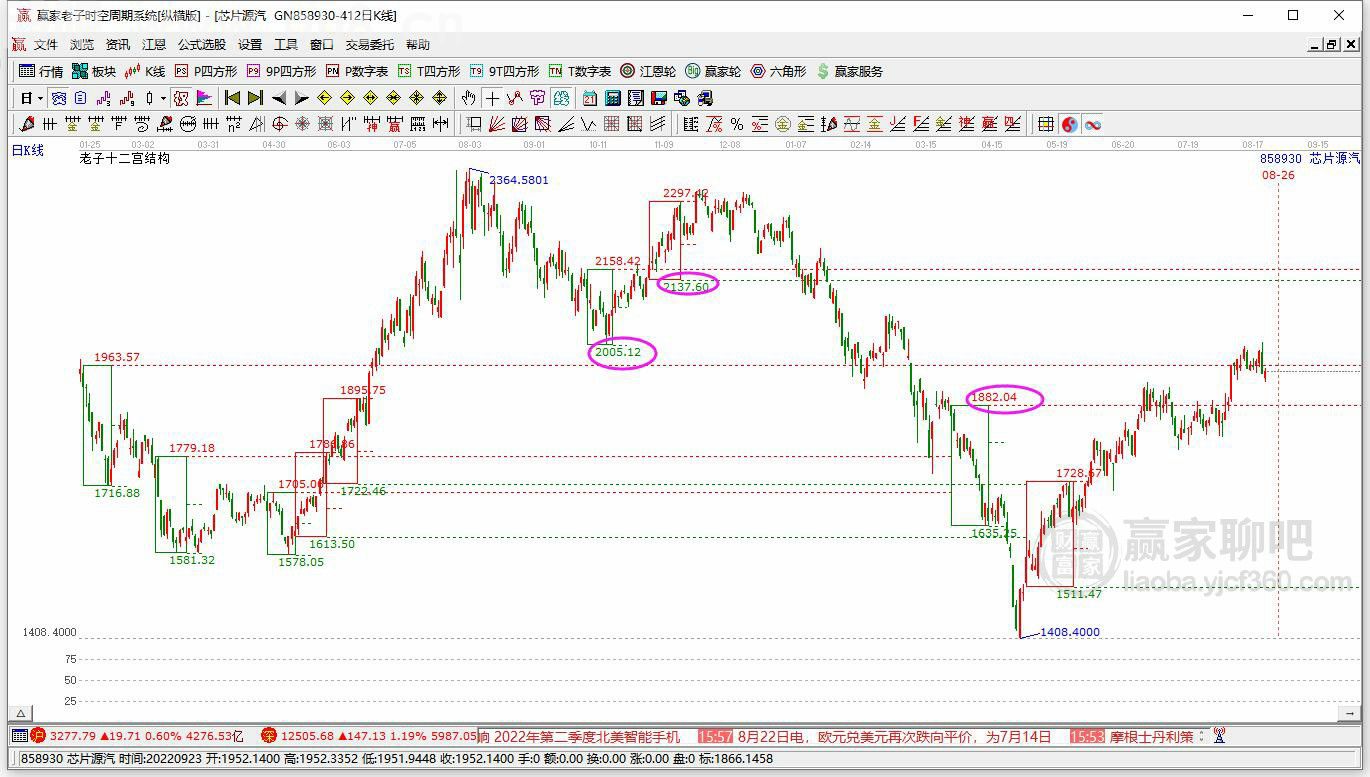1370x777 pixels.
Task: Open the 文件 menu
Action: pyautogui.click(x=46, y=45)
